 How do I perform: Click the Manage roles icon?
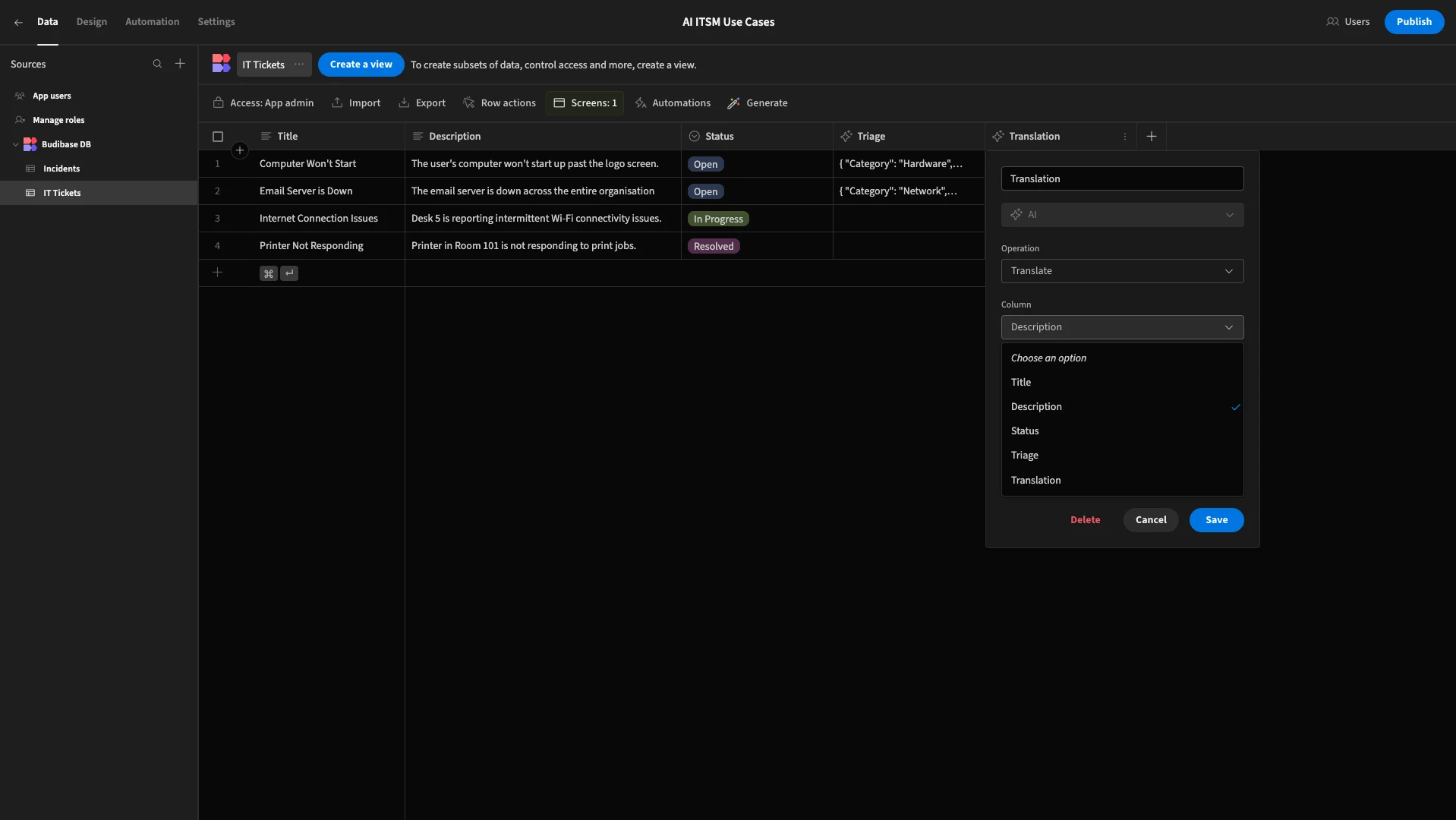20,120
